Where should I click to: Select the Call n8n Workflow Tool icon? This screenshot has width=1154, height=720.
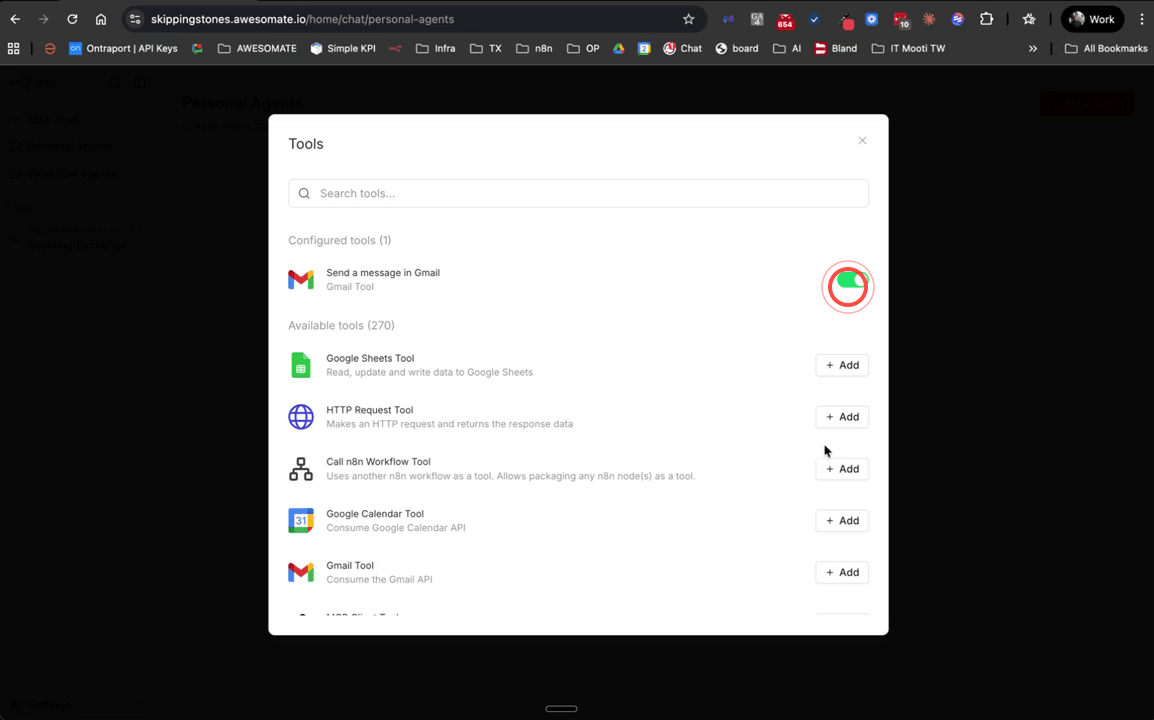click(x=301, y=468)
